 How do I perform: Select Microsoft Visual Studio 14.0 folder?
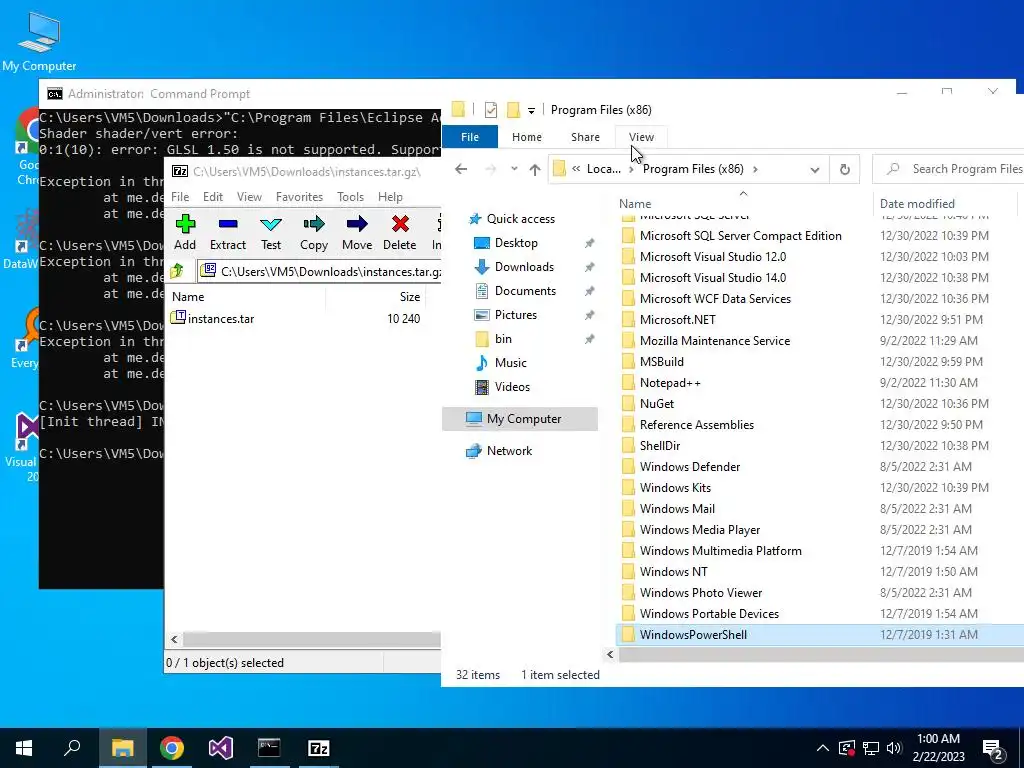pos(712,278)
